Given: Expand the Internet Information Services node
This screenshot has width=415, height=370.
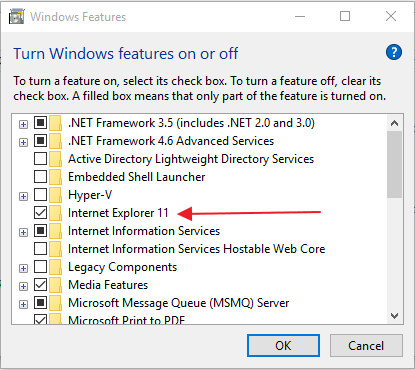Looking at the screenshot, I should tap(23, 233).
